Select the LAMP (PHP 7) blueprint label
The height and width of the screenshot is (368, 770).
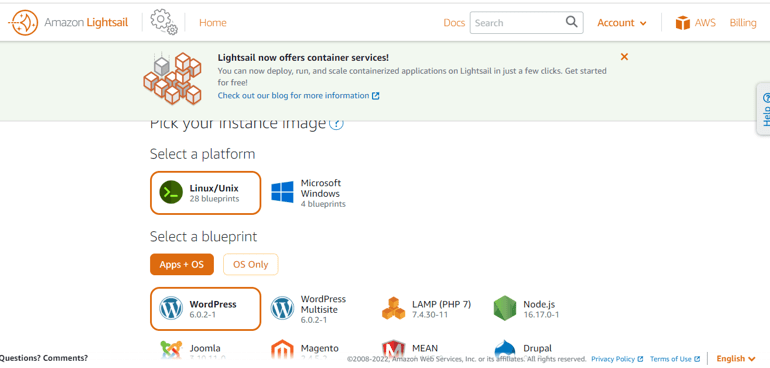[441, 304]
